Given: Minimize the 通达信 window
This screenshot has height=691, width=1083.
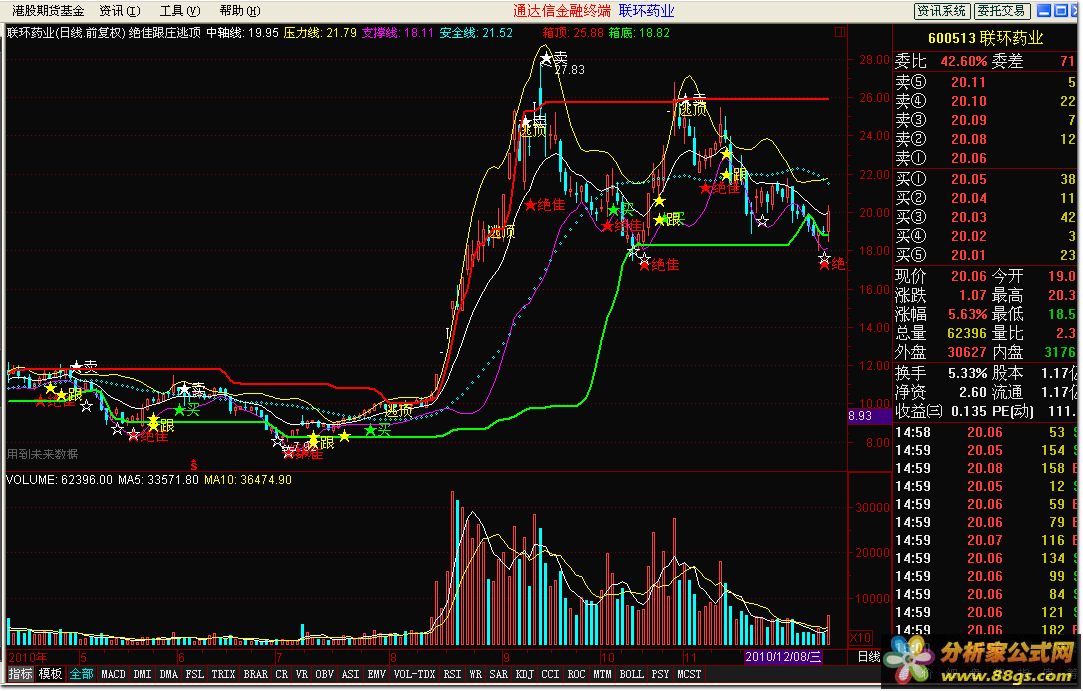Looking at the screenshot, I should coord(1044,10).
